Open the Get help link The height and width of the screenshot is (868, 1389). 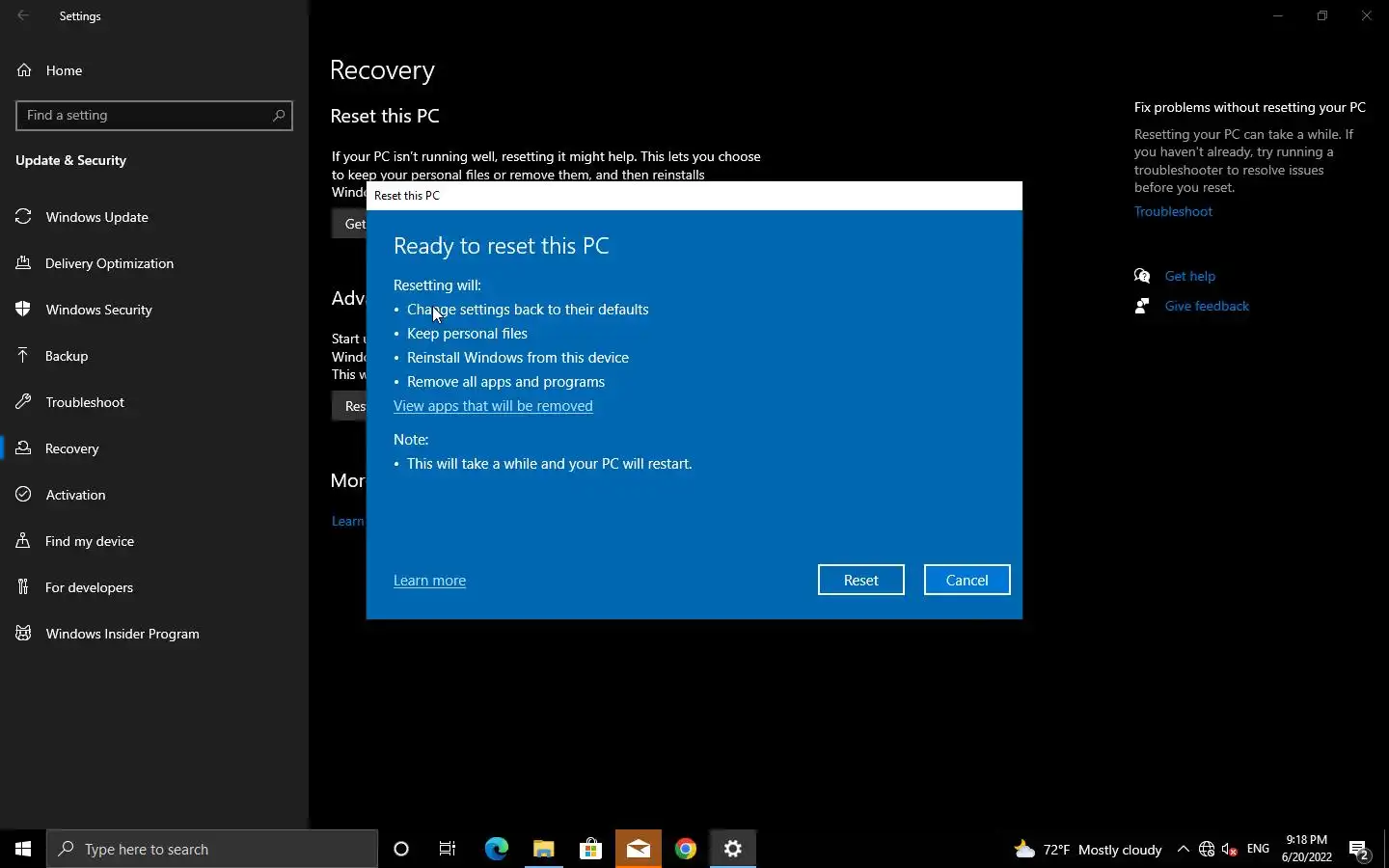1189,276
